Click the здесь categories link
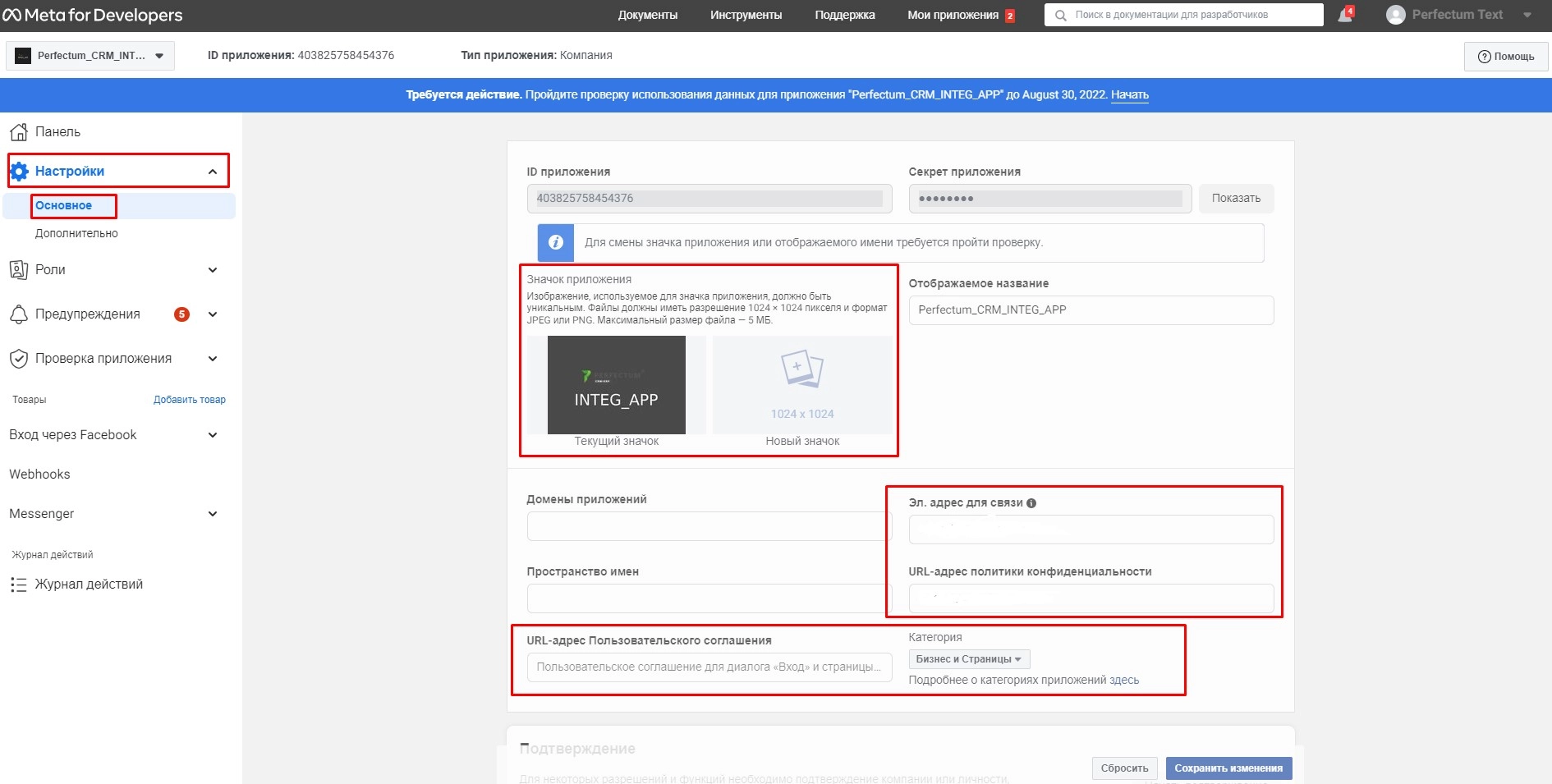1552x784 pixels. 1124,681
